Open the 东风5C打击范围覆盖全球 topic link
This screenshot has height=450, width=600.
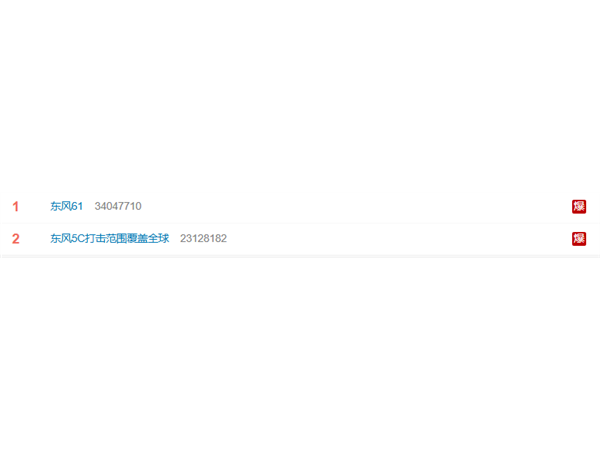[109, 238]
